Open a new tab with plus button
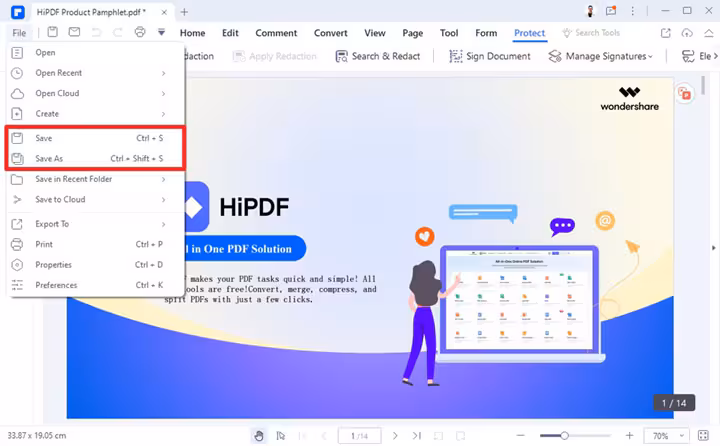This screenshot has width=720, height=446. (x=184, y=12)
